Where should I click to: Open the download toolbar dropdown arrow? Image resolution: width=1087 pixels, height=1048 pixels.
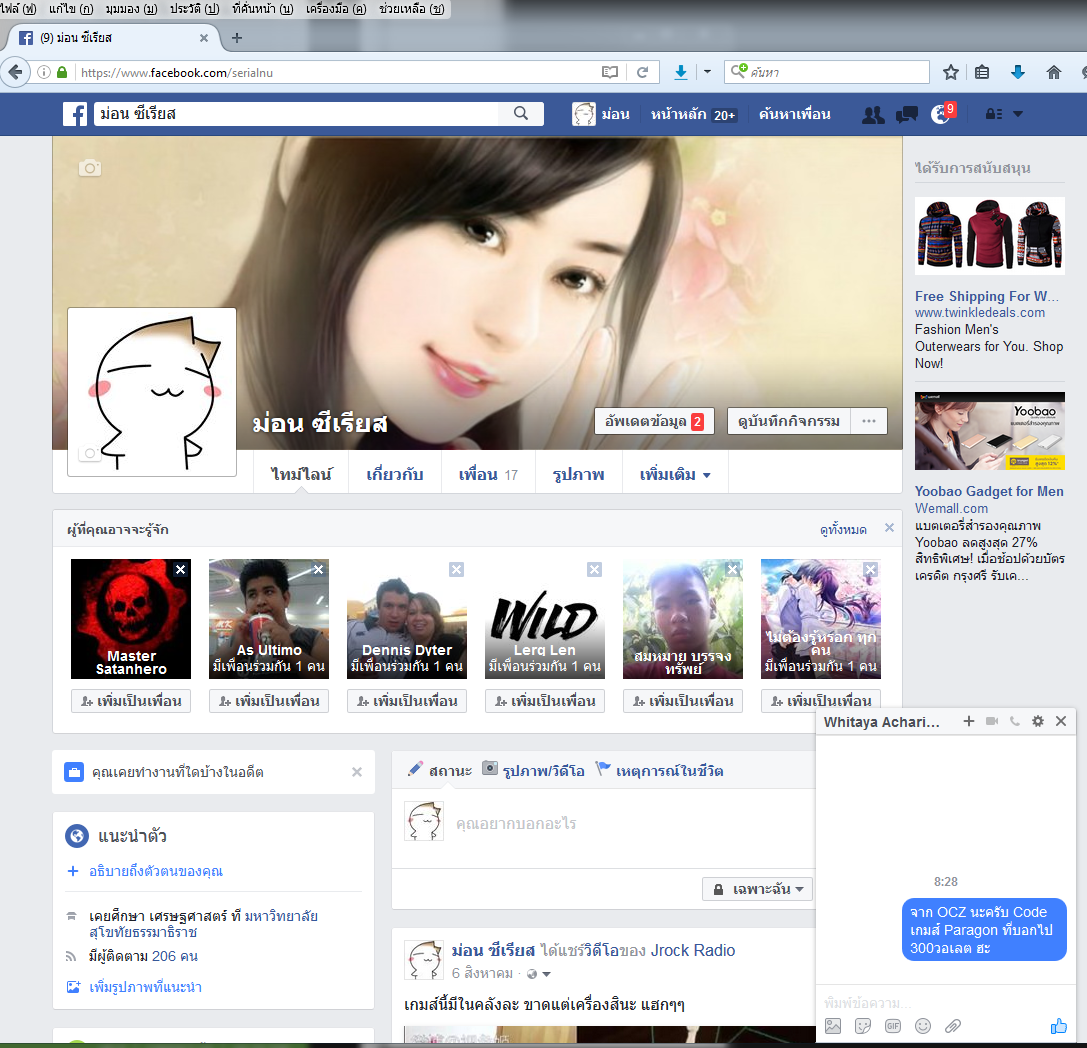pyautogui.click(x=707, y=71)
